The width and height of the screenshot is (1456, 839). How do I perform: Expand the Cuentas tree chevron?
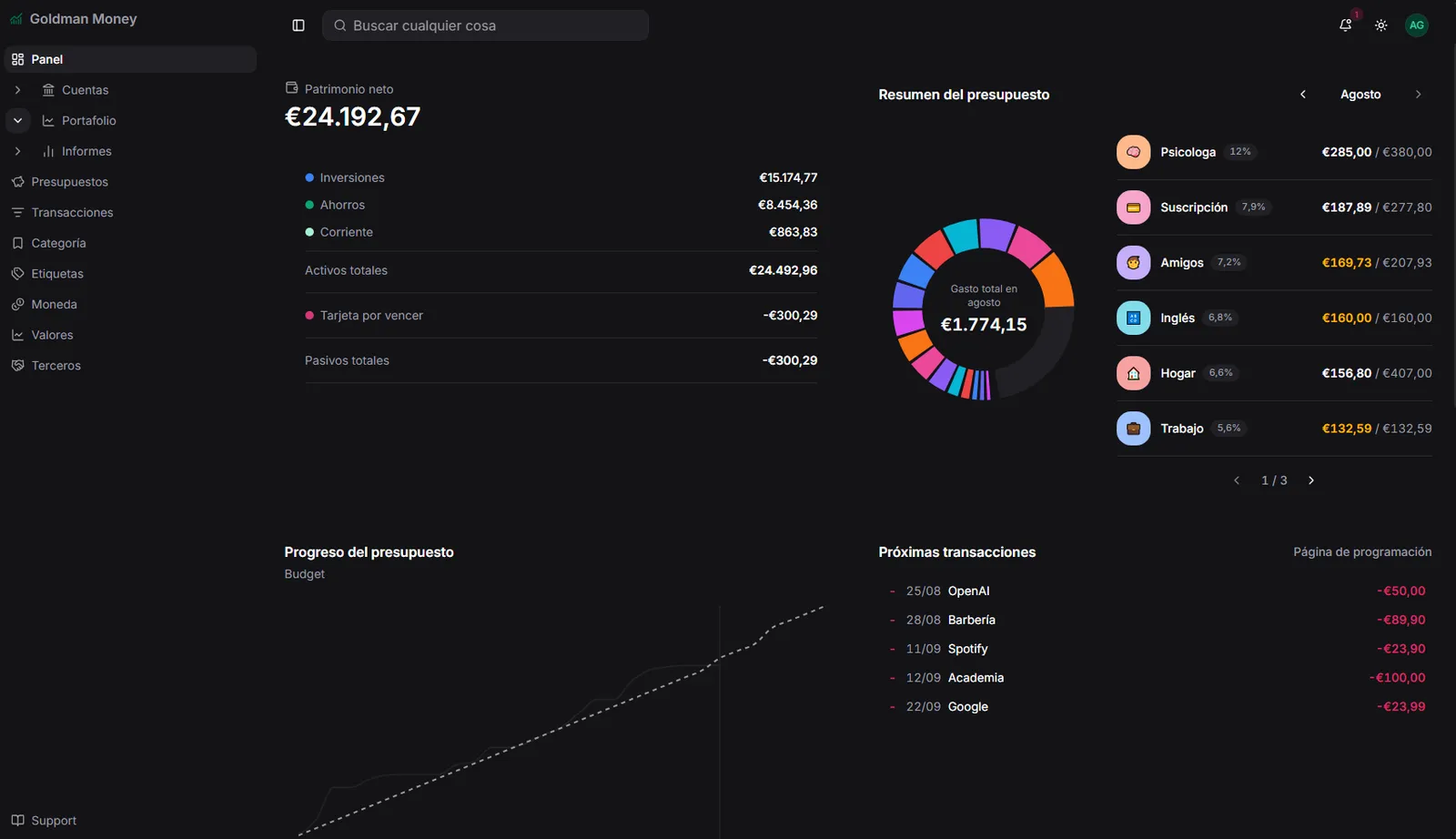click(x=17, y=90)
